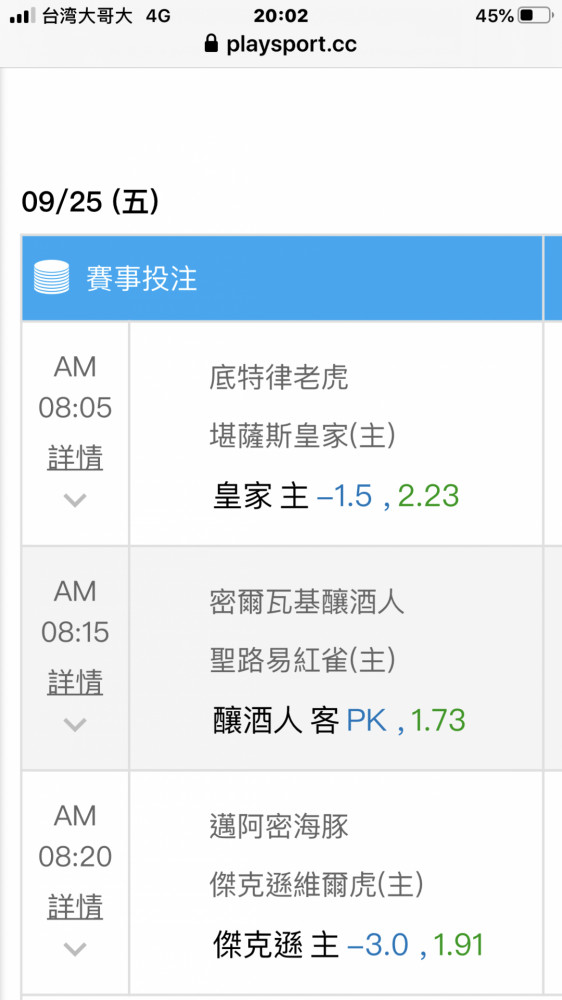
Task: Open 詳情 link for the 08:15 game
Action: (75, 682)
